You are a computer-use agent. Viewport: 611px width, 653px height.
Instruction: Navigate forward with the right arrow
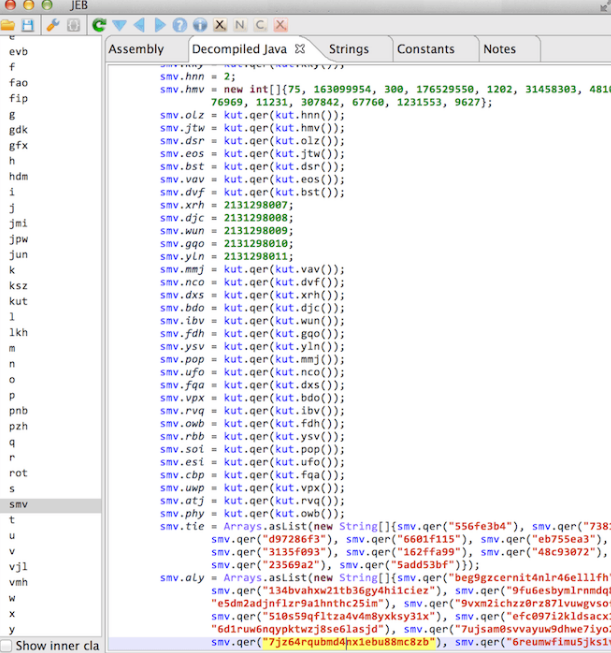160,25
